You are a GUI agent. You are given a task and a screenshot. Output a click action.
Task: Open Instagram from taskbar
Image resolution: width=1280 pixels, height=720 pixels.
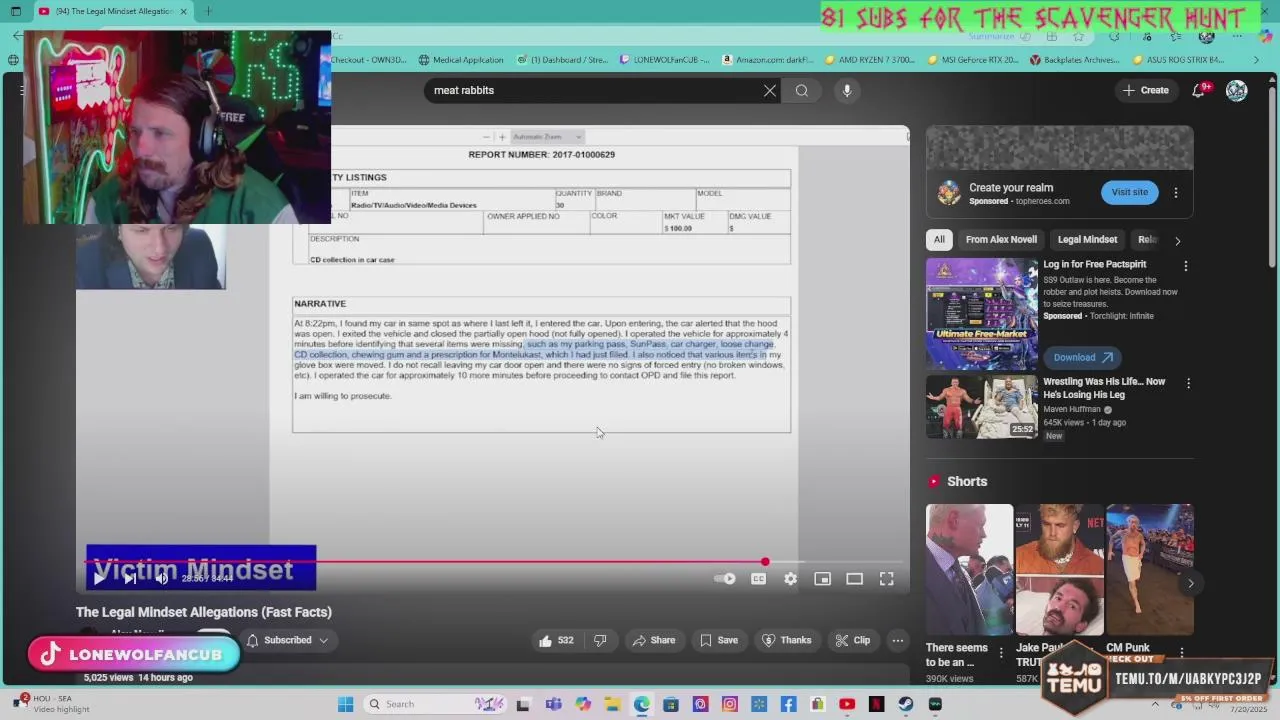pos(729,704)
